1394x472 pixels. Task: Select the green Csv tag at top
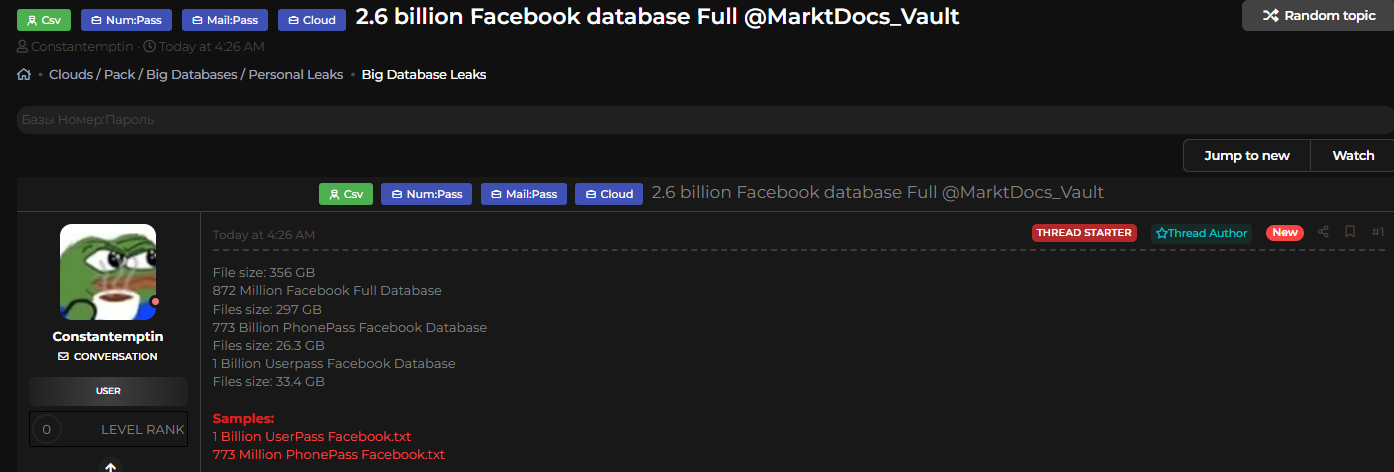tap(44, 19)
